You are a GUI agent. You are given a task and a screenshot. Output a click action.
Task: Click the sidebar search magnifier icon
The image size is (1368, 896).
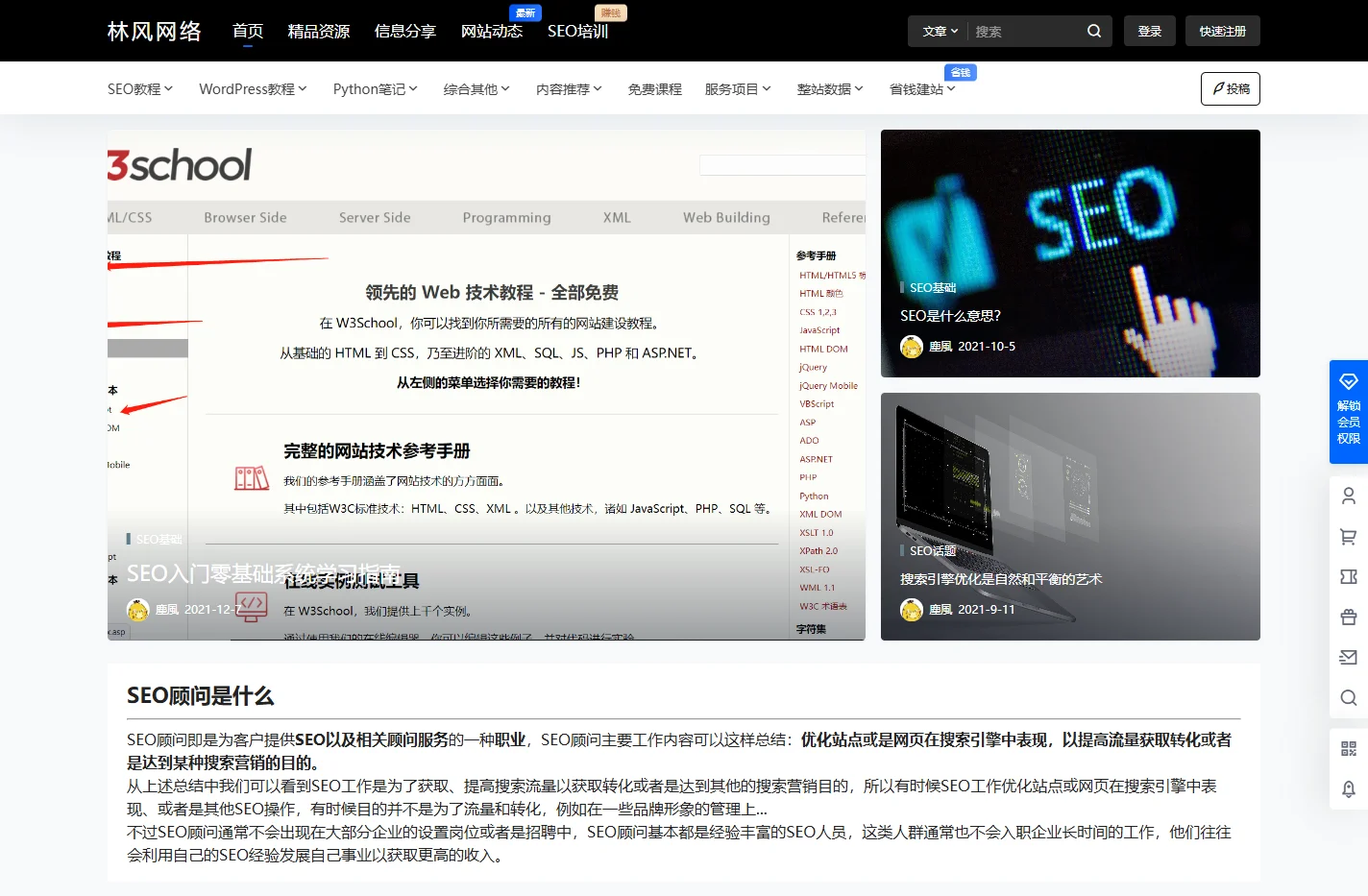1349,697
